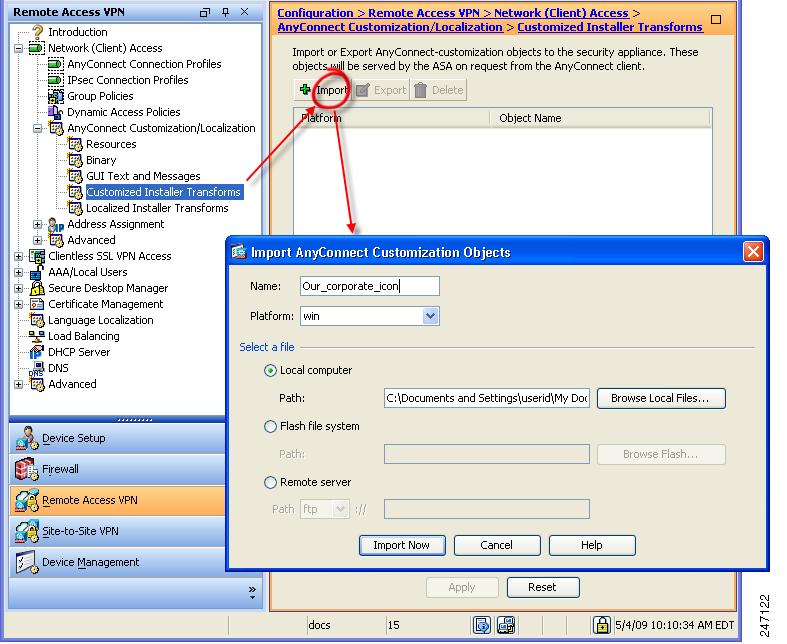Open the Configuration breadcrumb link

point(315,13)
